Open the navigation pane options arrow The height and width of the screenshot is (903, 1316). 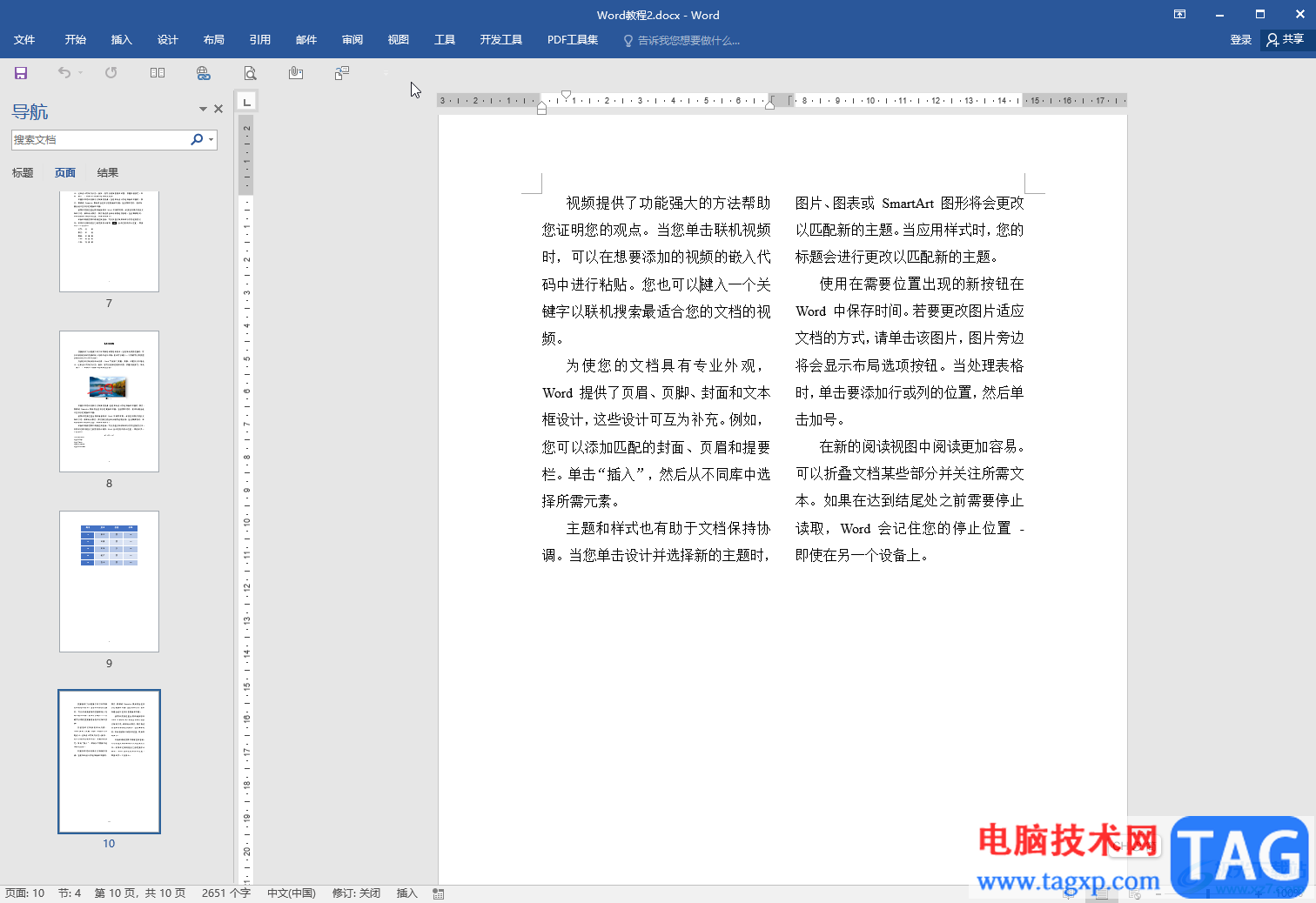[203, 109]
